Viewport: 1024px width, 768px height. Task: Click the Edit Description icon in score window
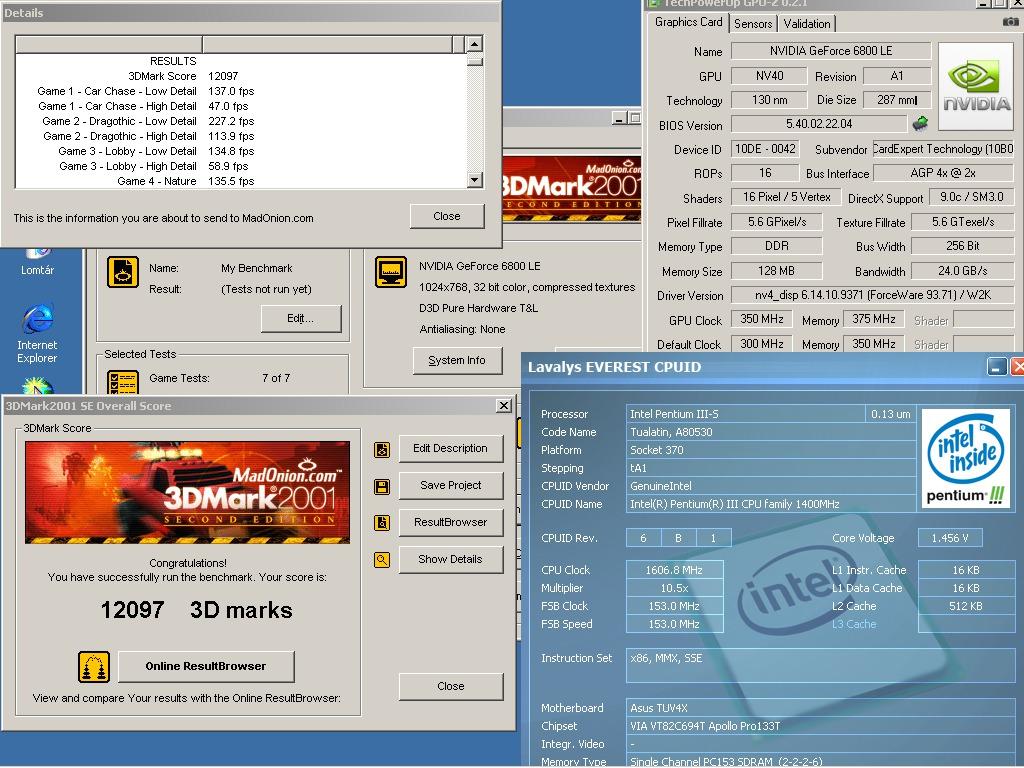[x=382, y=449]
